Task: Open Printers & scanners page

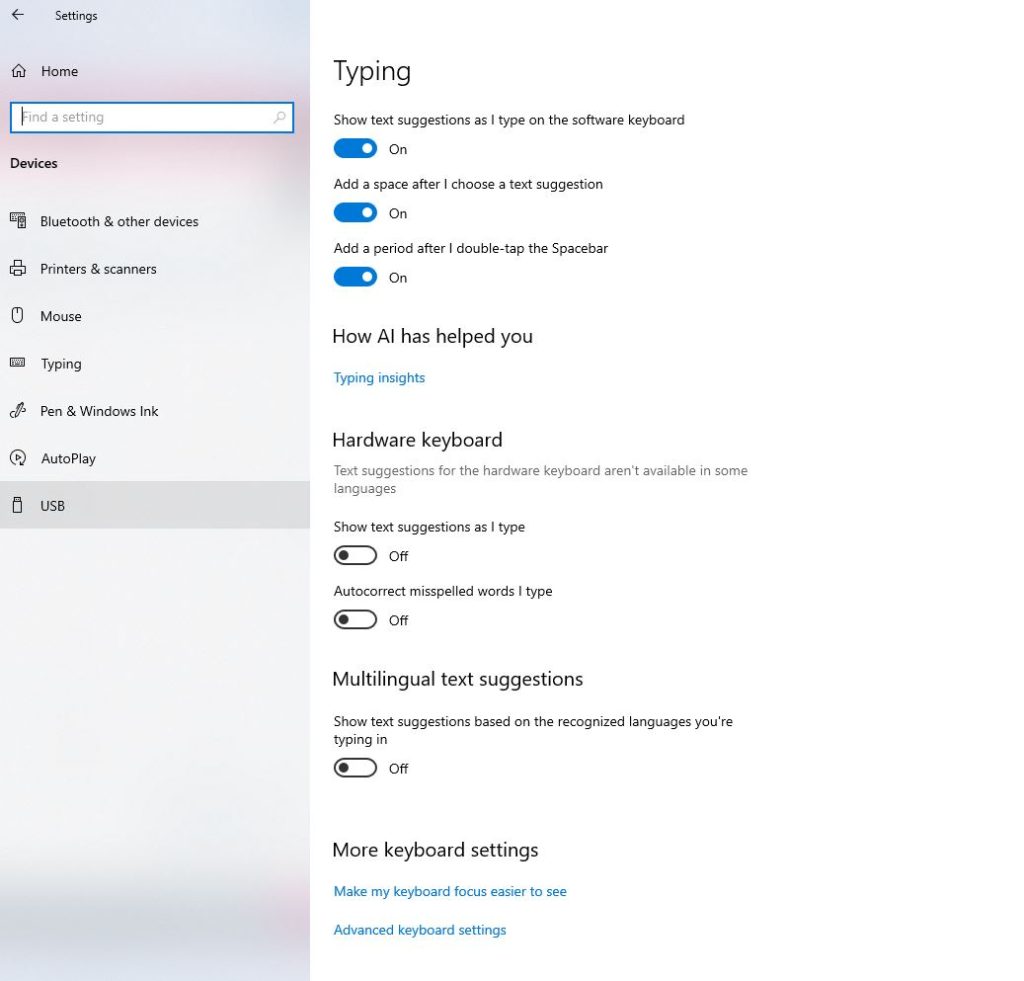Action: (x=155, y=268)
